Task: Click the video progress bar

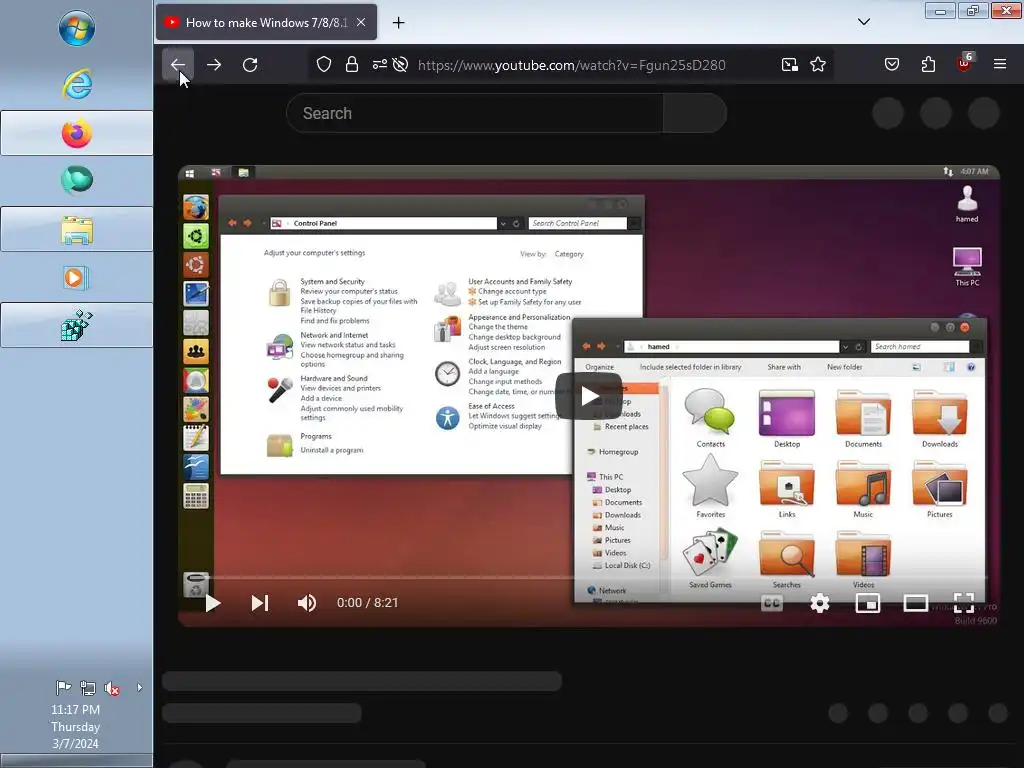Action: (588, 578)
